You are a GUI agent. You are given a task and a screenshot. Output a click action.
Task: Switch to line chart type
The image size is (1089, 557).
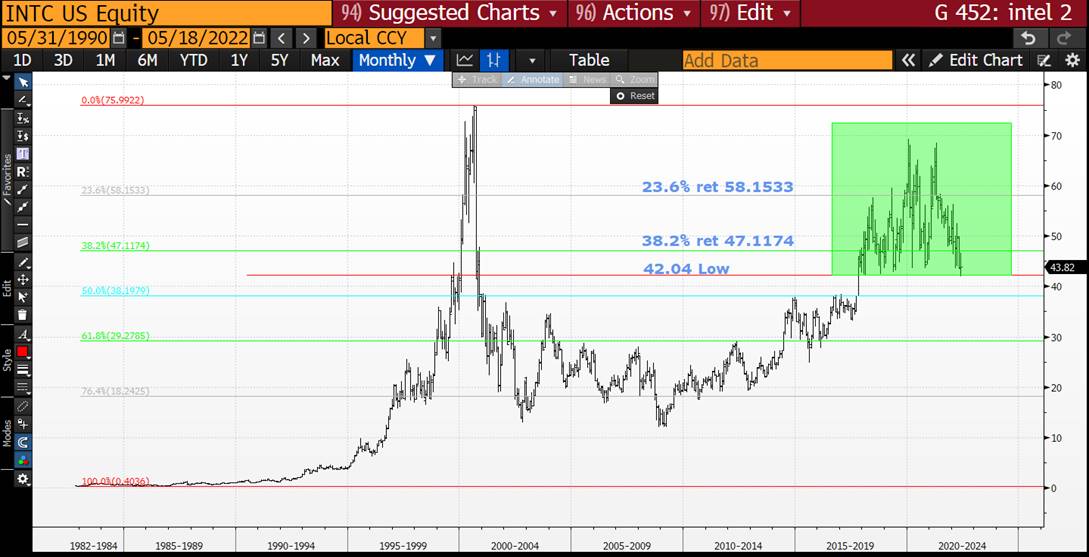[x=465, y=60]
